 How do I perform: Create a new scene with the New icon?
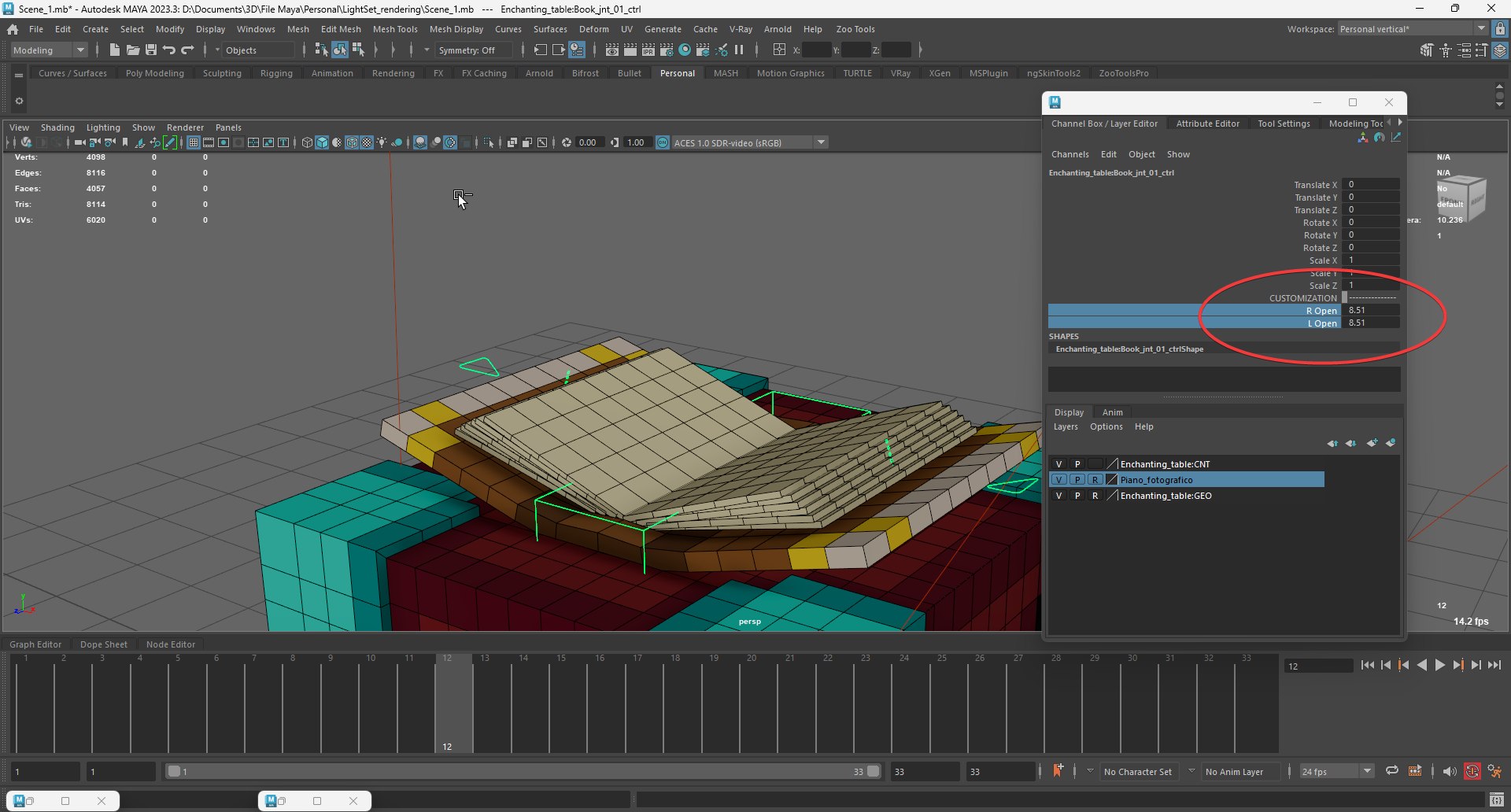point(114,50)
